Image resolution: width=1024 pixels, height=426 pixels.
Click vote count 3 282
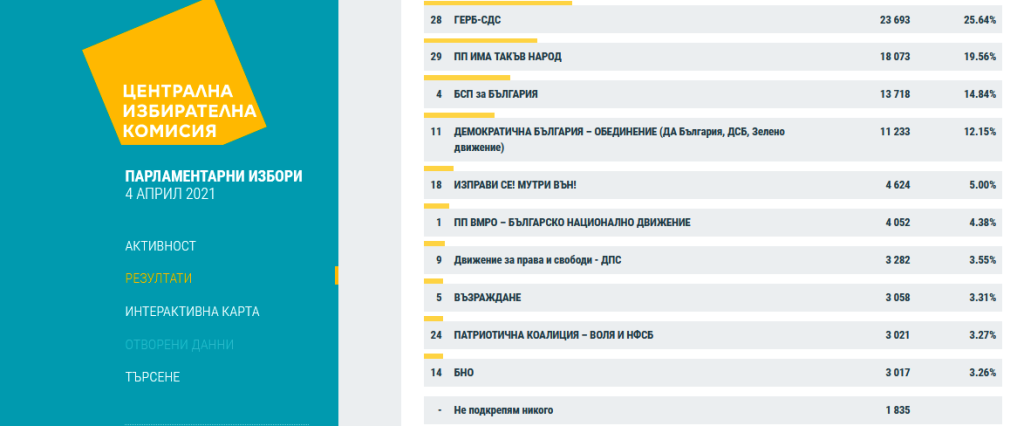coord(897,260)
